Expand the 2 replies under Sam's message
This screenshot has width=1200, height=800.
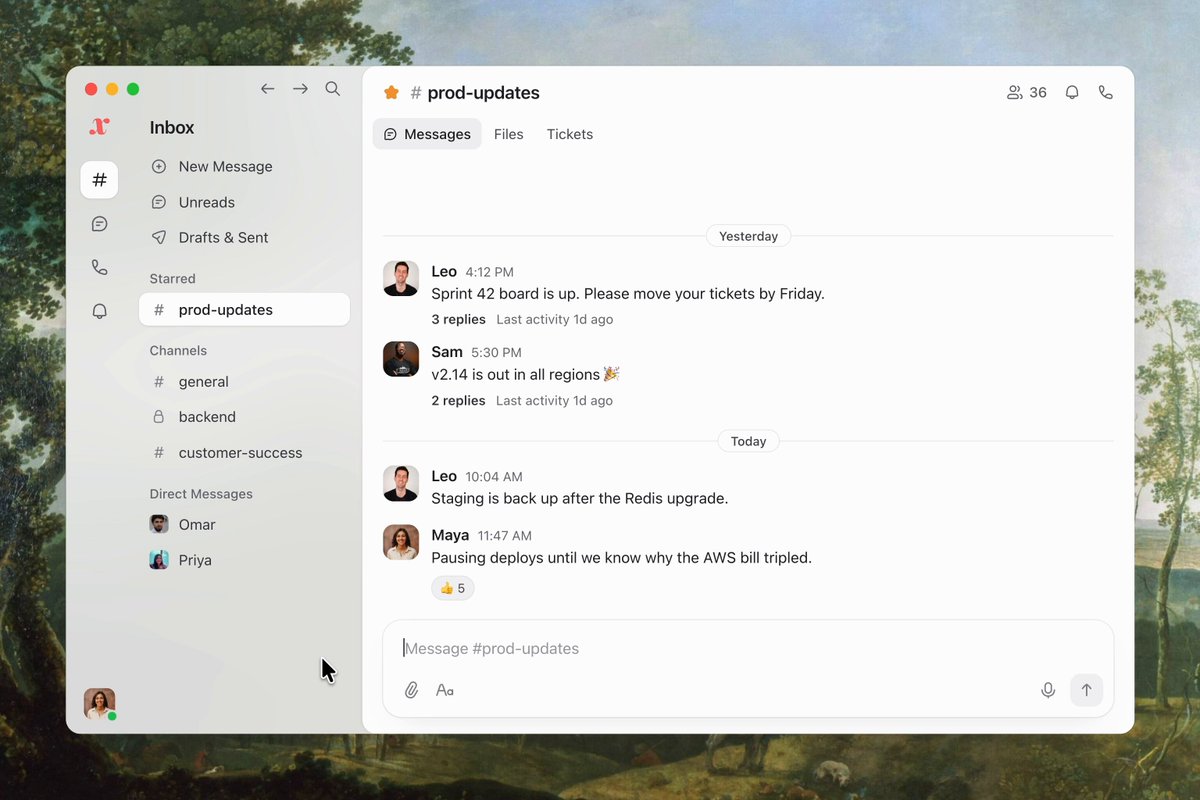(458, 401)
